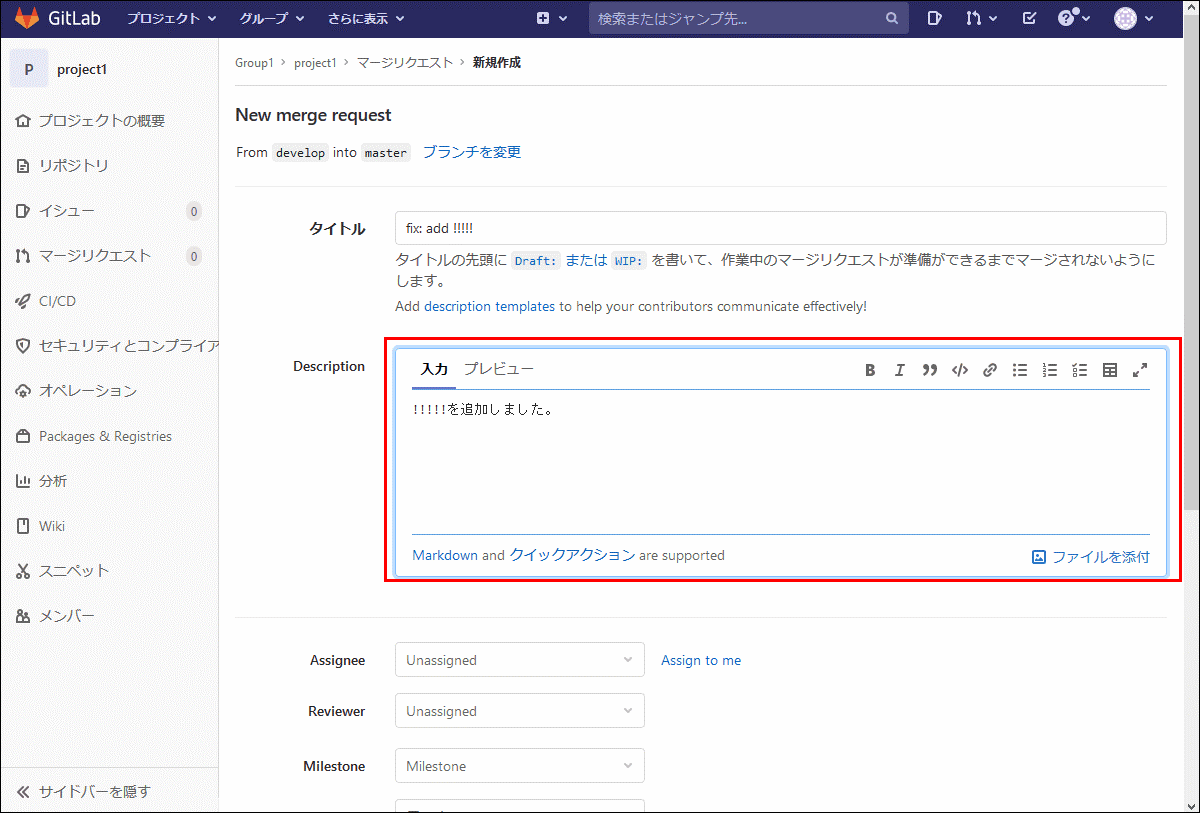Viewport: 1200px width, 813px height.
Task: Focus the タイトル input field
Action: pyautogui.click(x=781, y=228)
